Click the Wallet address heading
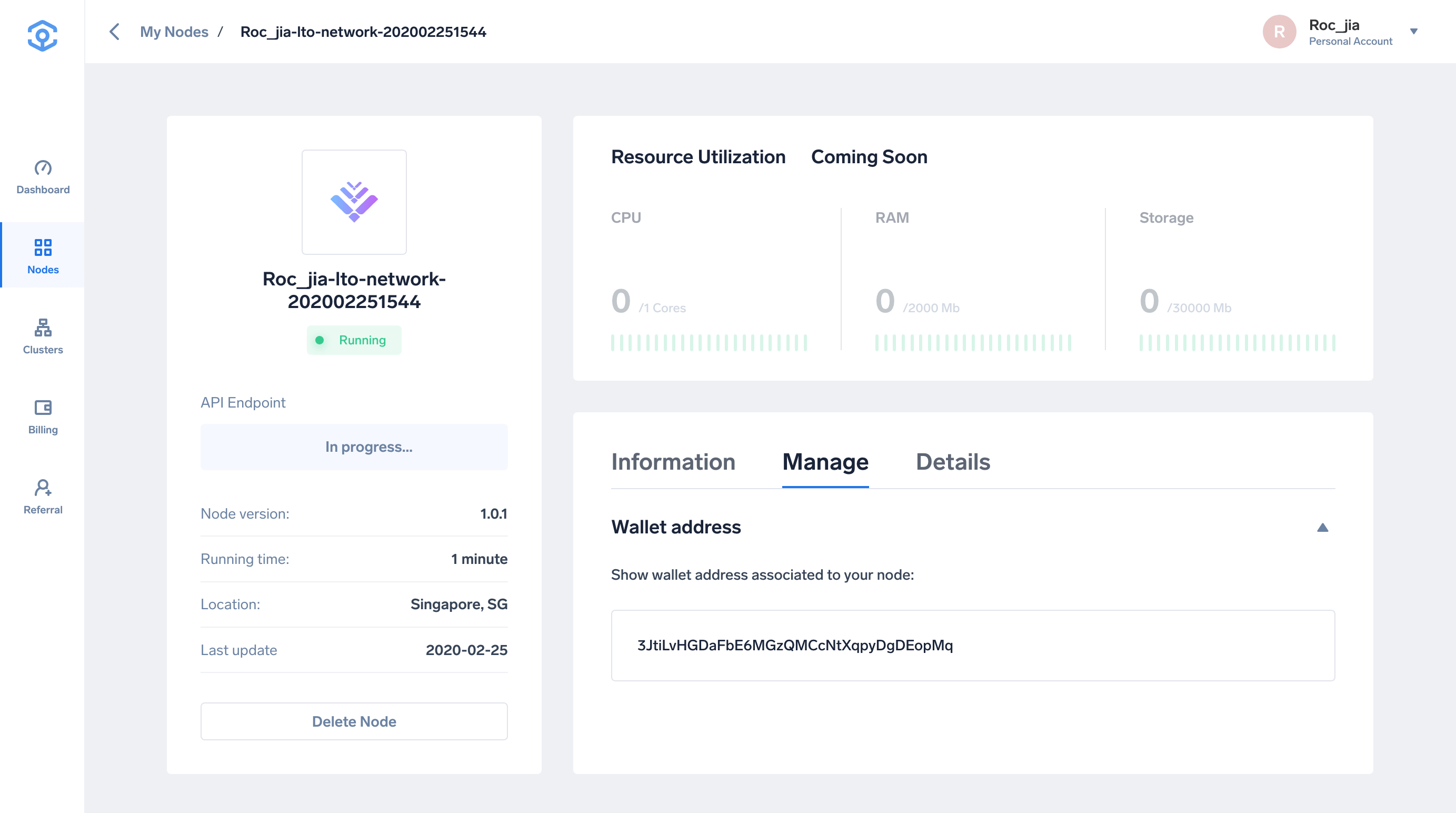1456x813 pixels. [676, 528]
